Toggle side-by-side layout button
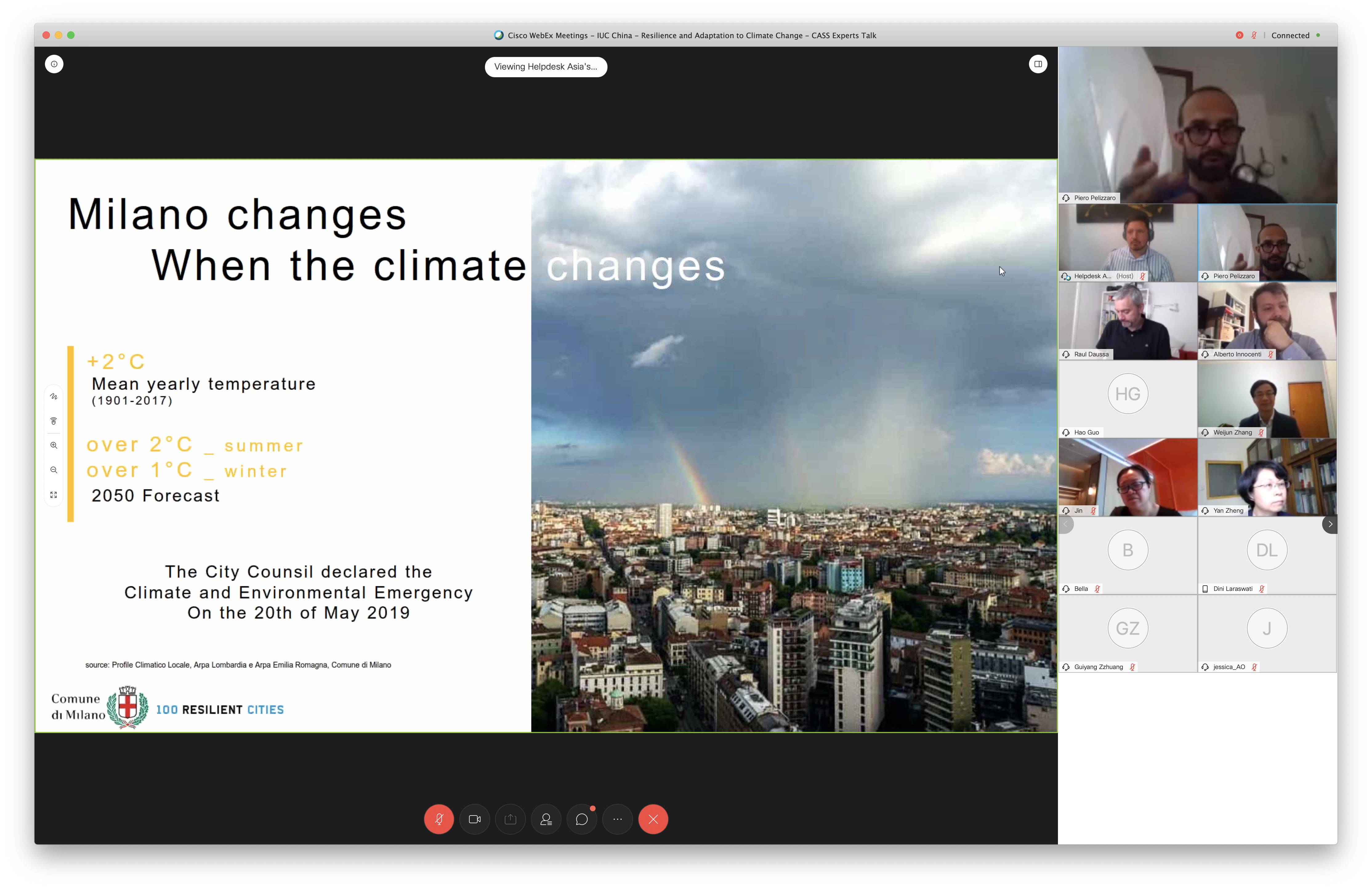The height and width of the screenshot is (890, 1372). [x=1038, y=64]
